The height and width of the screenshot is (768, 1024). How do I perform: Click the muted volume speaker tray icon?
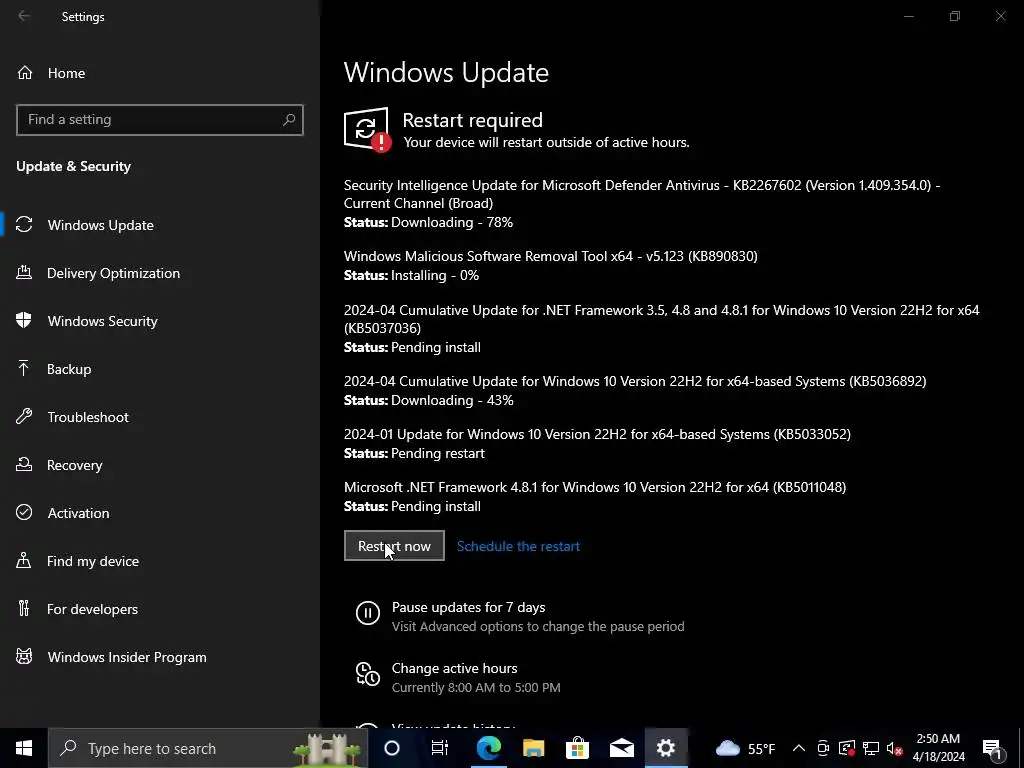[x=895, y=748]
